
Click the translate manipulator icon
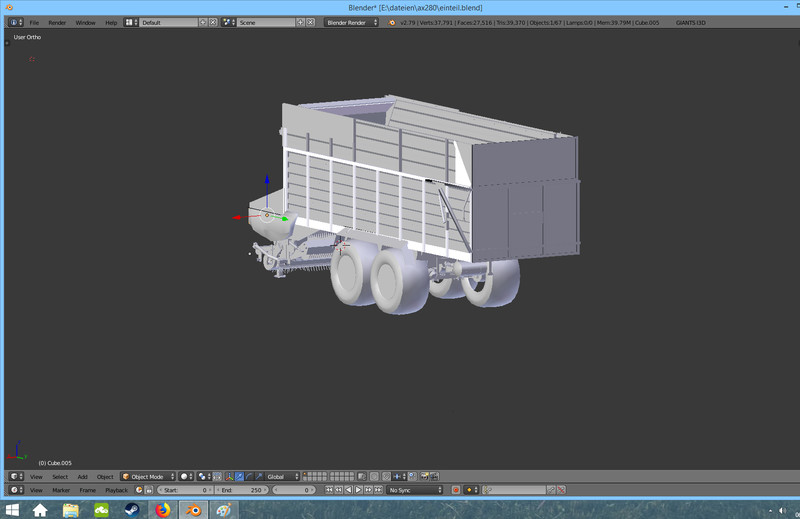(x=239, y=477)
